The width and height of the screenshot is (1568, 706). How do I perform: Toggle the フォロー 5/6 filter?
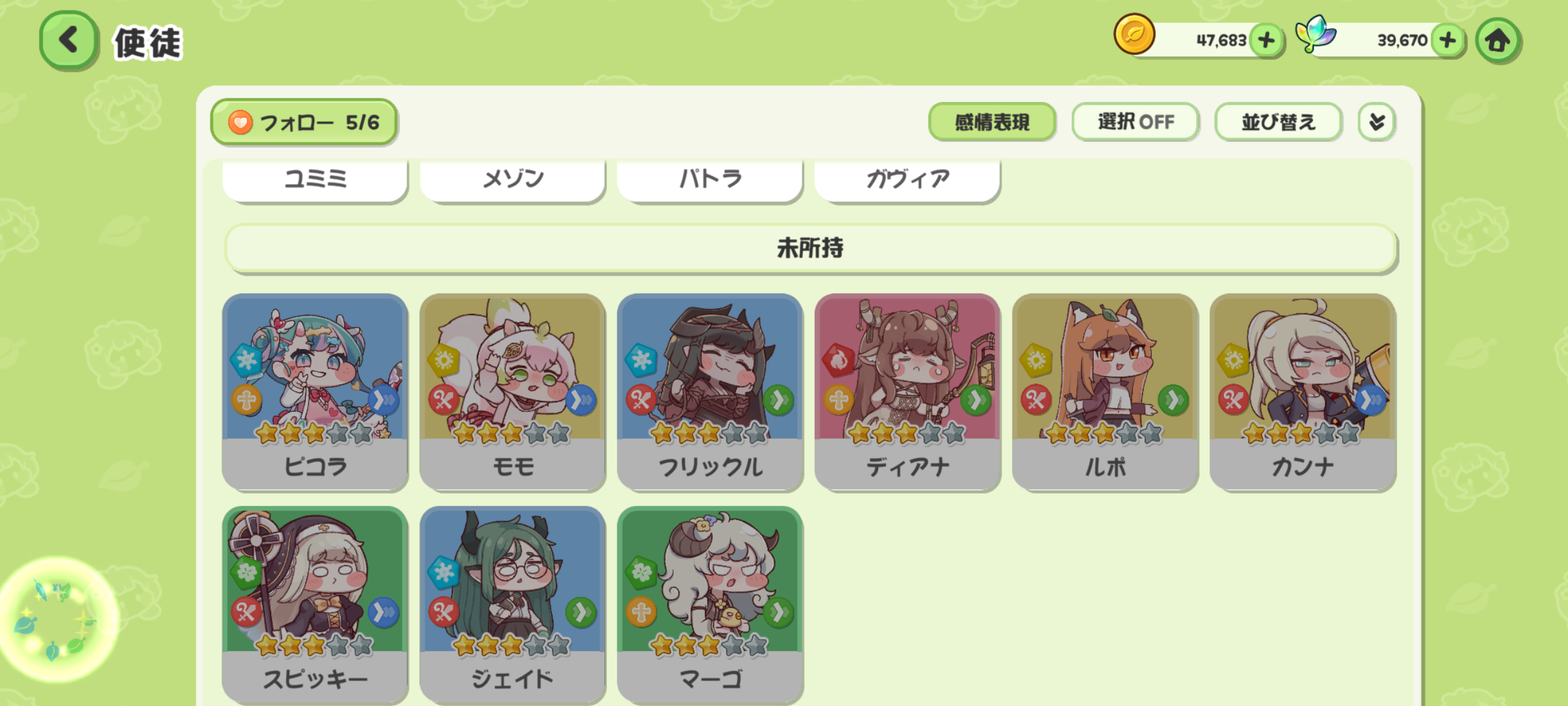coord(304,122)
